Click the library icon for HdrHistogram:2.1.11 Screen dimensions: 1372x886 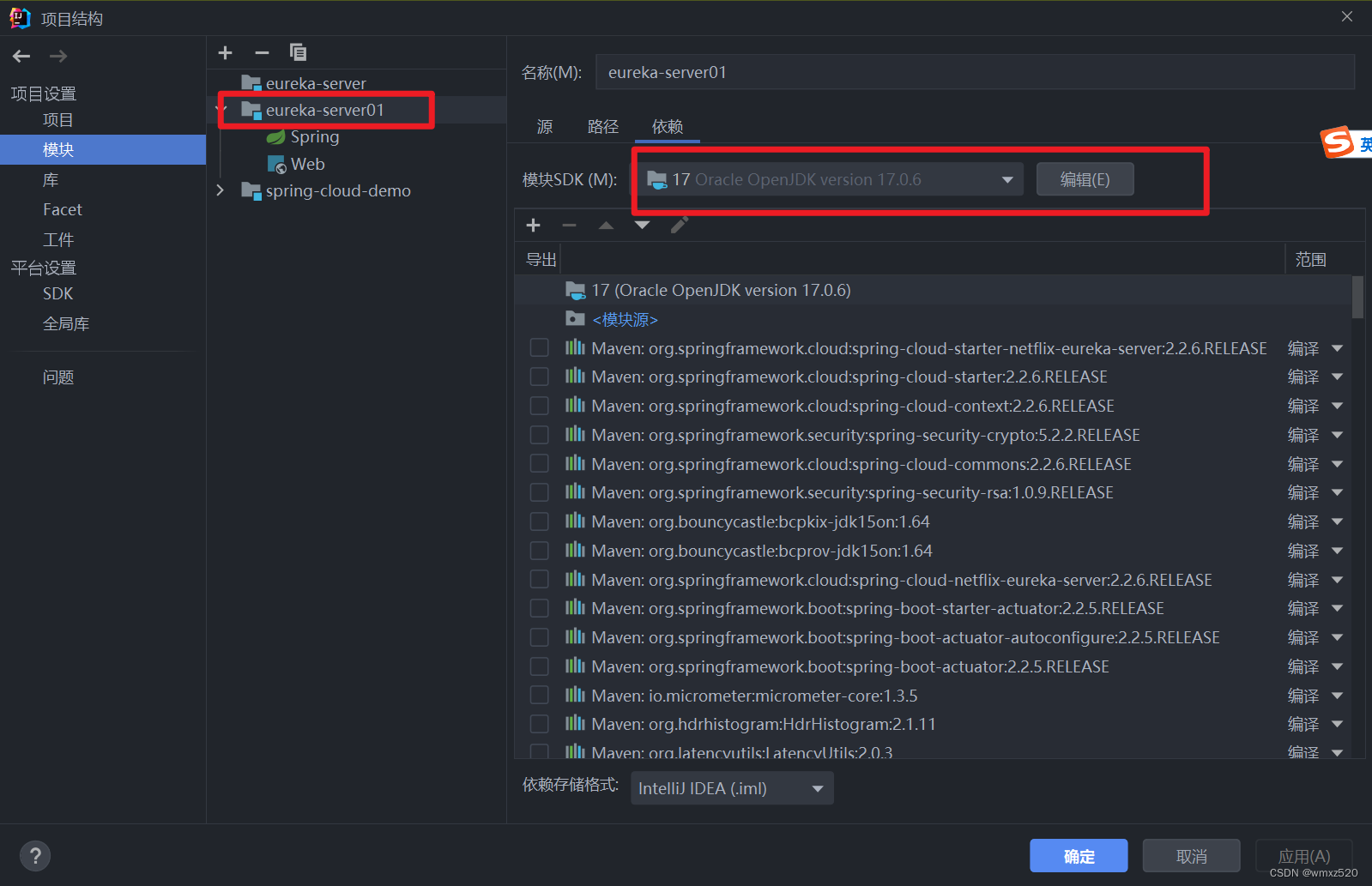click(575, 724)
